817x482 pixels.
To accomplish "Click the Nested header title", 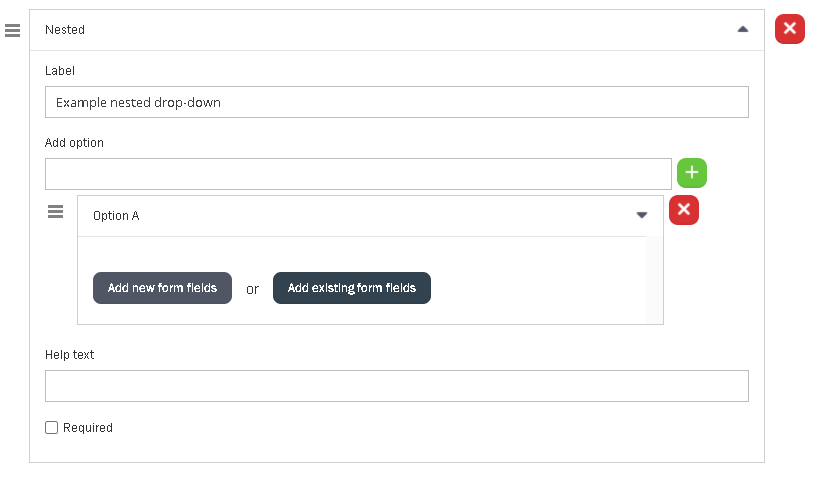I will point(65,30).
